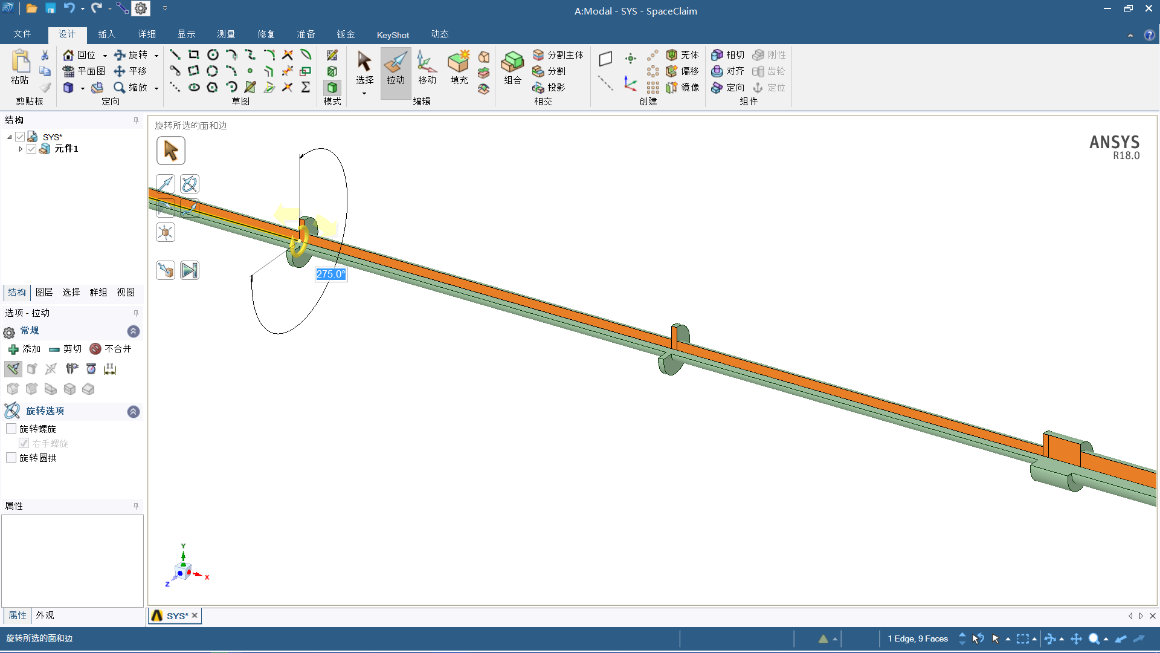Enable the 旋转圆拱 checkbox
Image resolution: width=1160 pixels, height=653 pixels.
(12, 458)
